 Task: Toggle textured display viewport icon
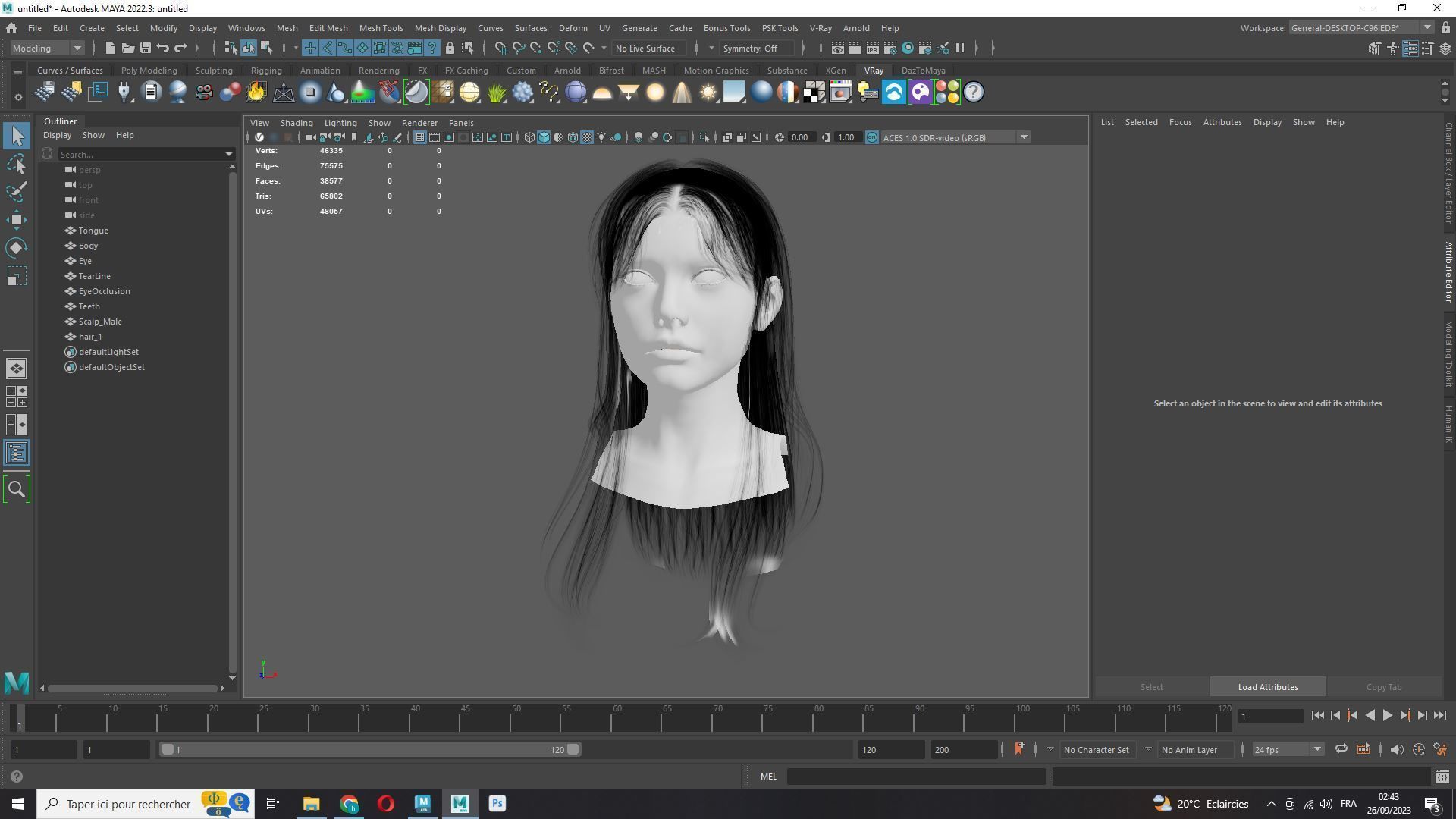coord(587,137)
